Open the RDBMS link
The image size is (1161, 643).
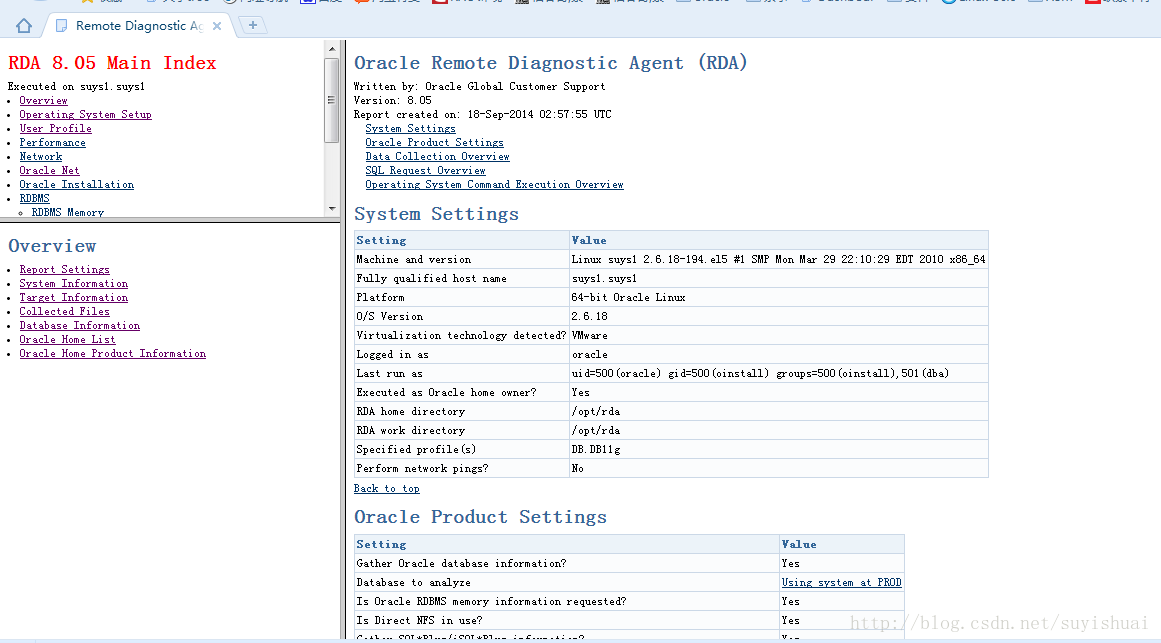click(34, 199)
